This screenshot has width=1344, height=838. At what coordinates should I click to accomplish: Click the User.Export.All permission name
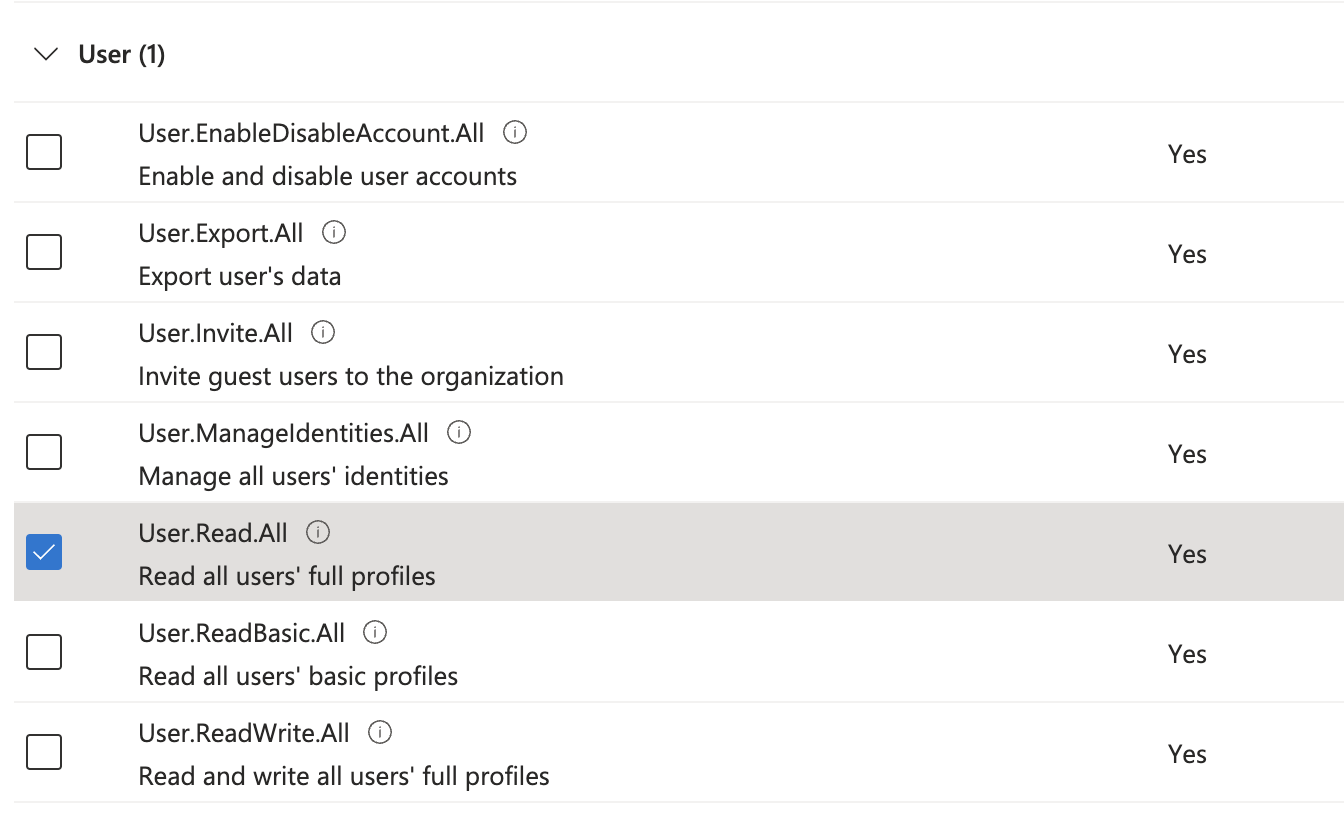(221, 233)
